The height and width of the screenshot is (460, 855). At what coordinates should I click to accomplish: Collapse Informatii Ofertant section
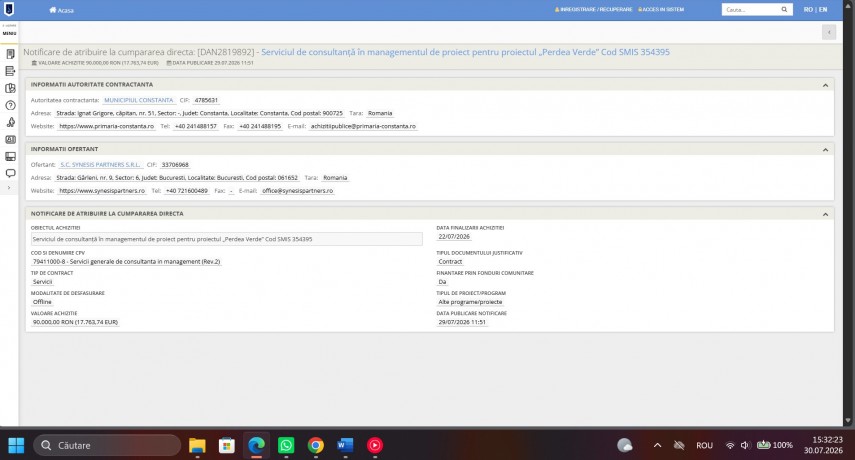tap(825, 149)
